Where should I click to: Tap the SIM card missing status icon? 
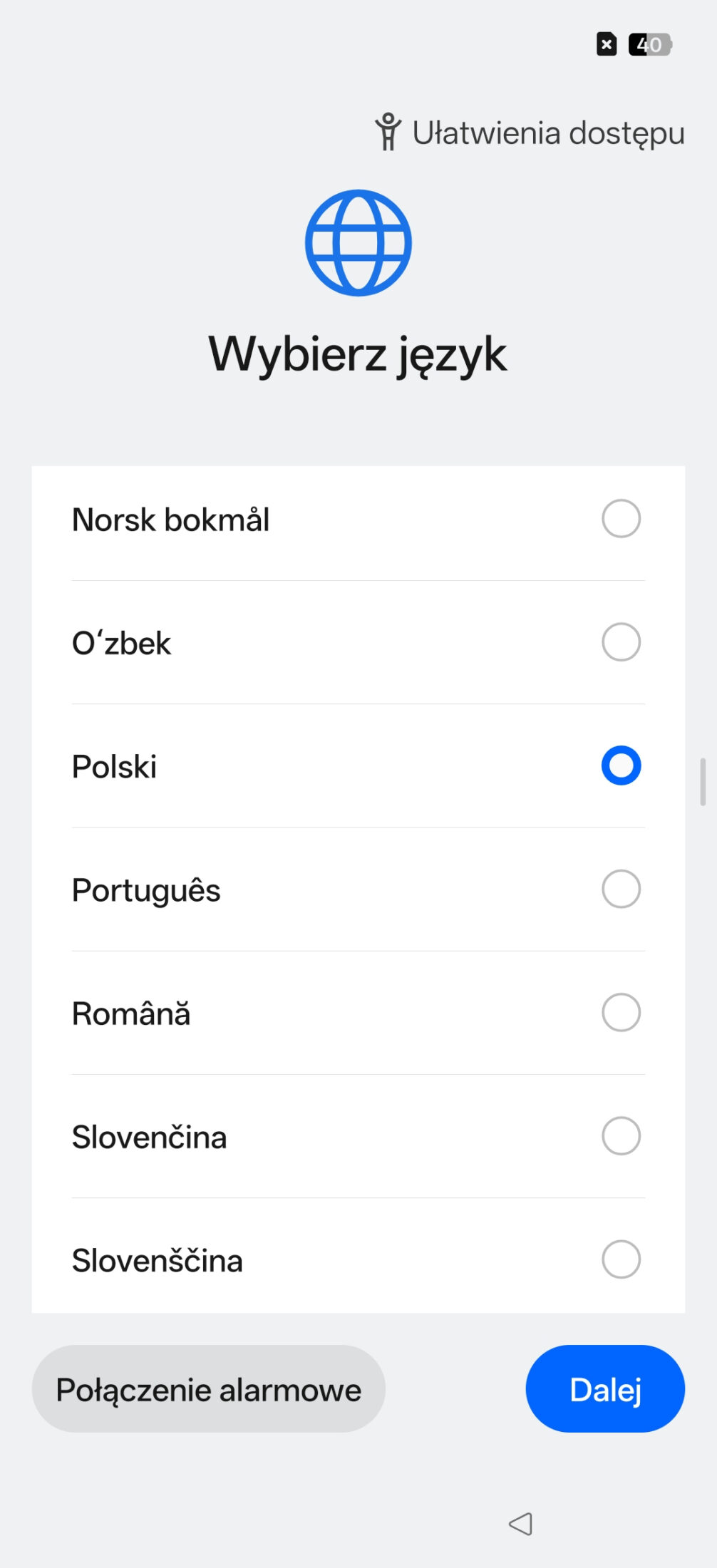tap(607, 44)
